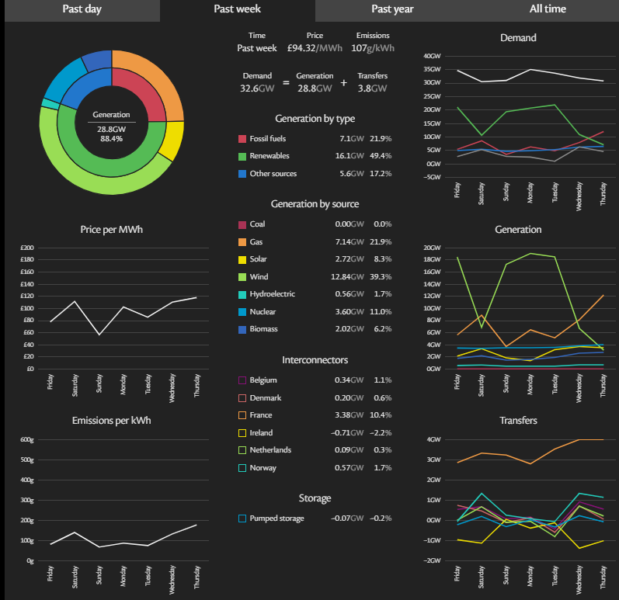619x600 pixels.
Task: Toggle the Pumped storage outline box
Action: (242, 518)
